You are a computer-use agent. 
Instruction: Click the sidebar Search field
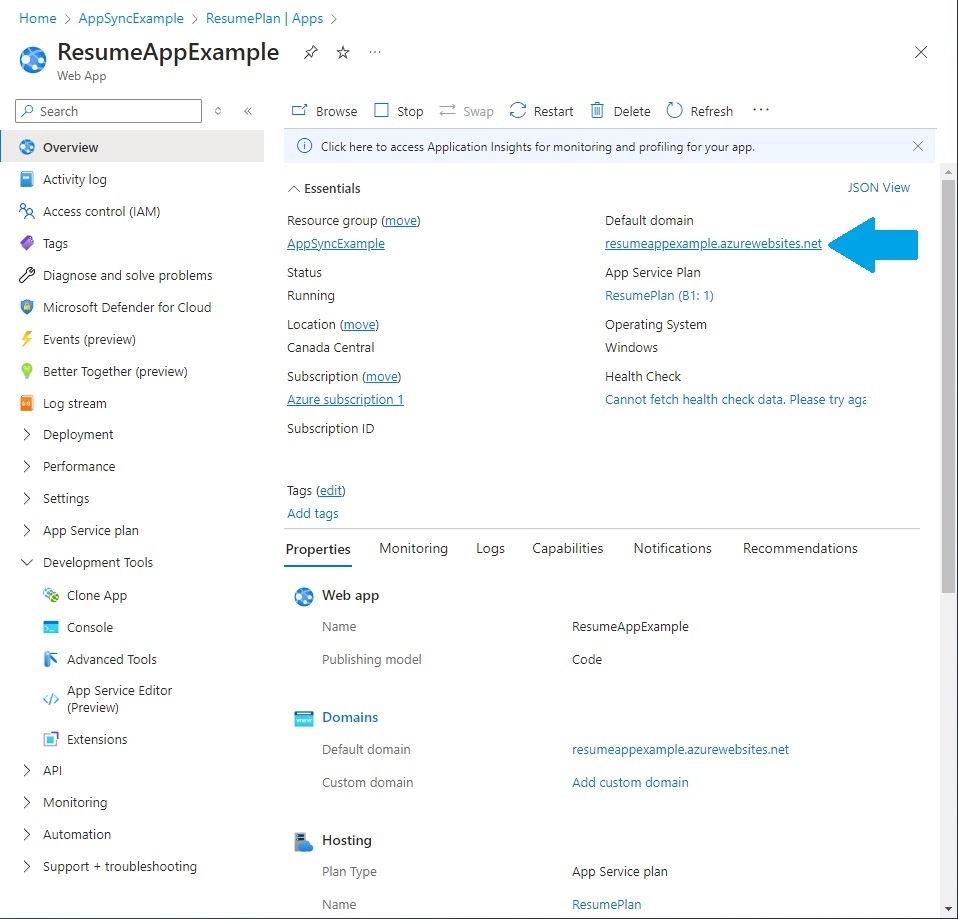pos(108,111)
